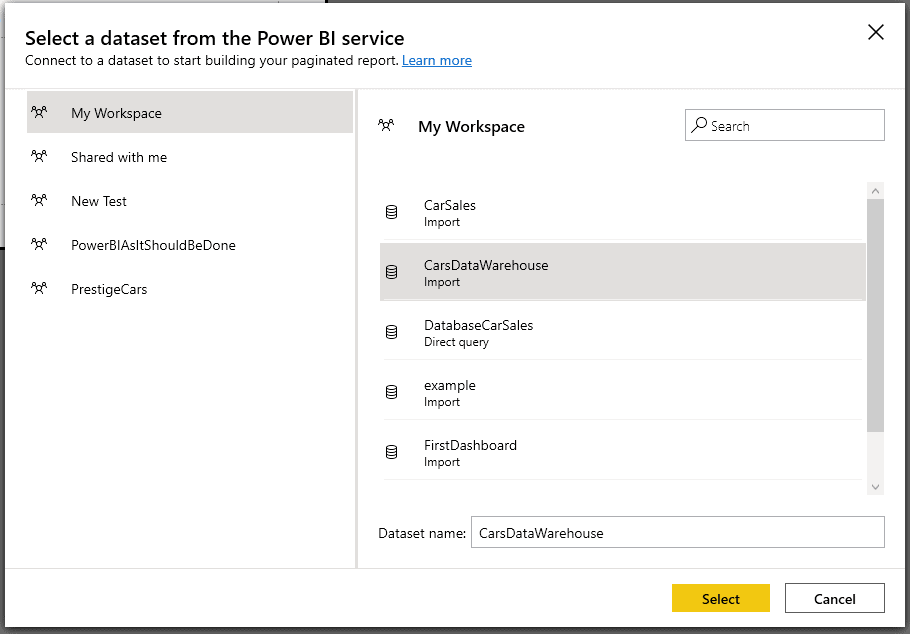Click the PrestigeCars workspace icon
Screen dimensions: 910x634
[x=39, y=288]
